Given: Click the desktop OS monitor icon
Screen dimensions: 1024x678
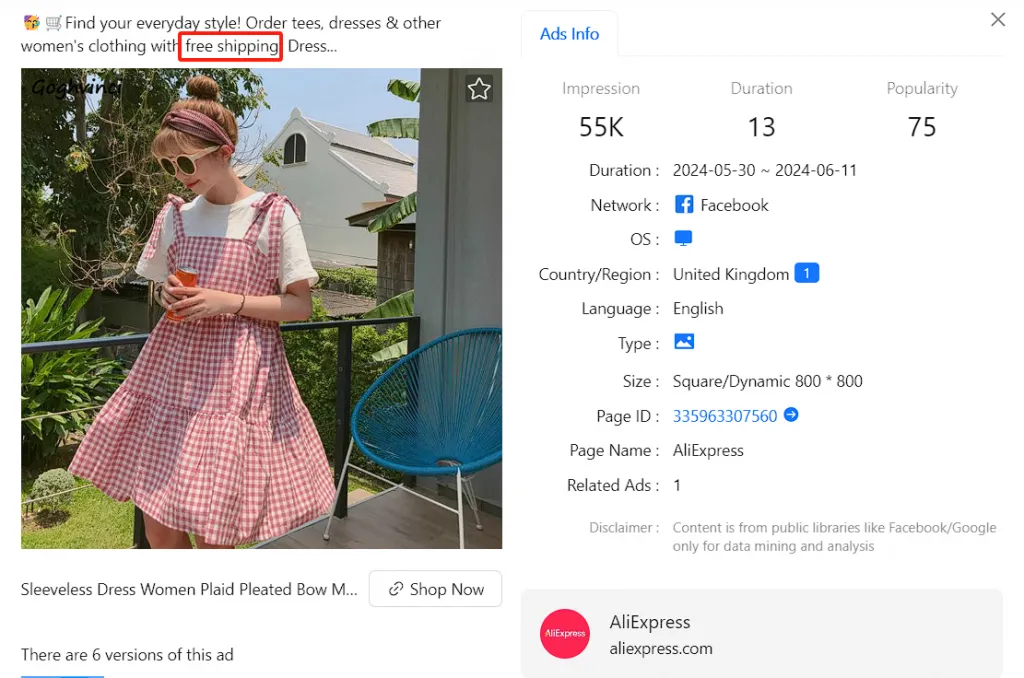Looking at the screenshot, I should pyautogui.click(x=683, y=239).
